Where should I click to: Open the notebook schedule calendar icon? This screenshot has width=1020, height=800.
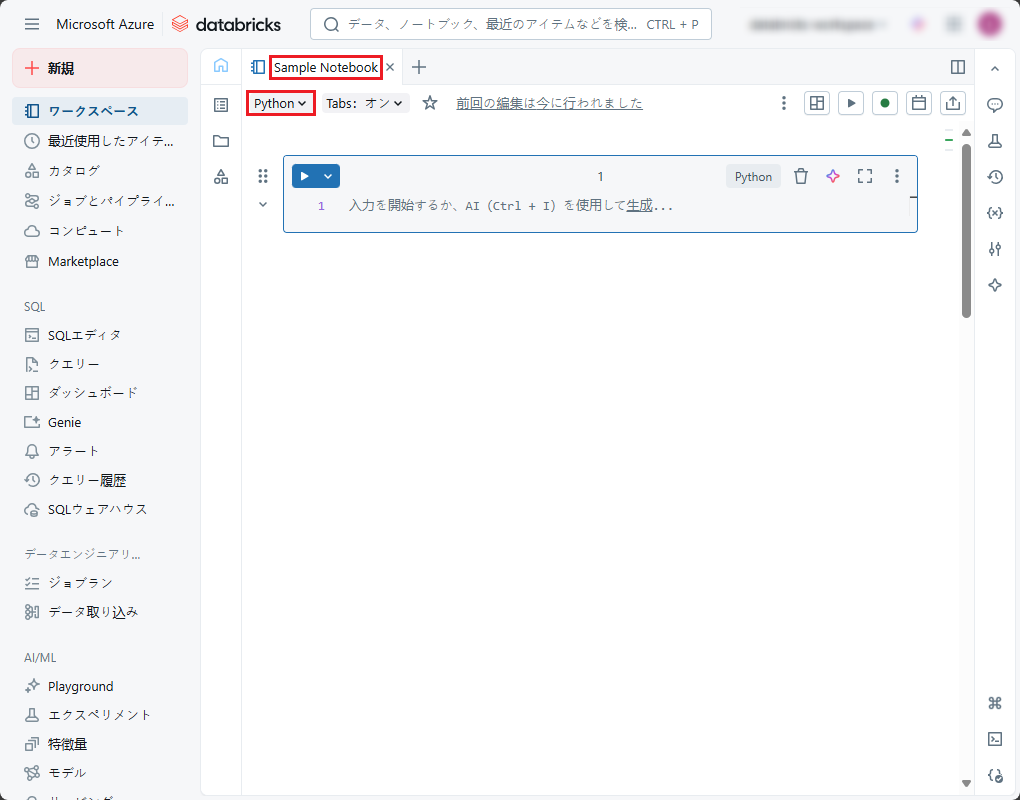[918, 103]
